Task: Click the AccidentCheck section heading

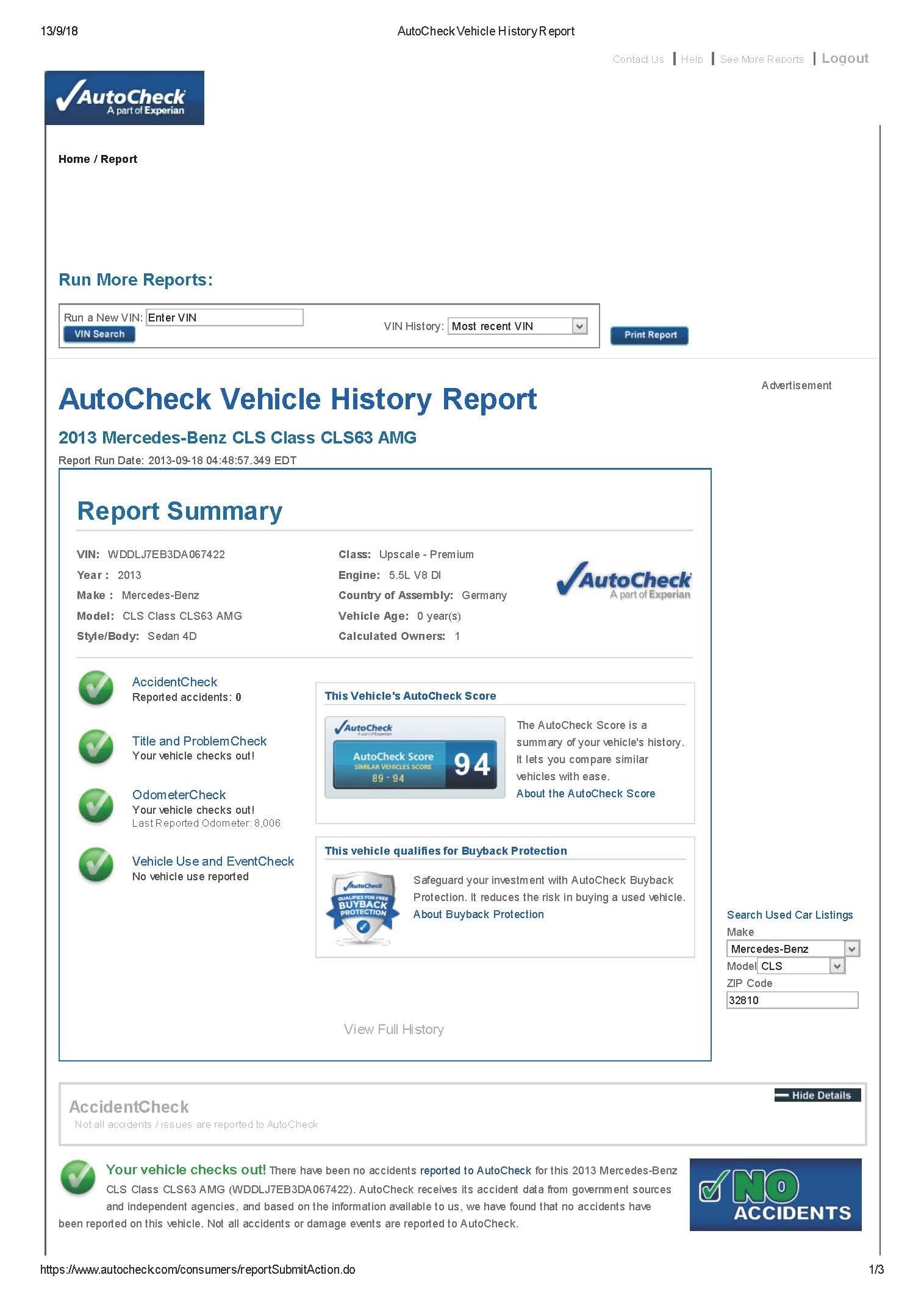Action: tap(129, 1107)
